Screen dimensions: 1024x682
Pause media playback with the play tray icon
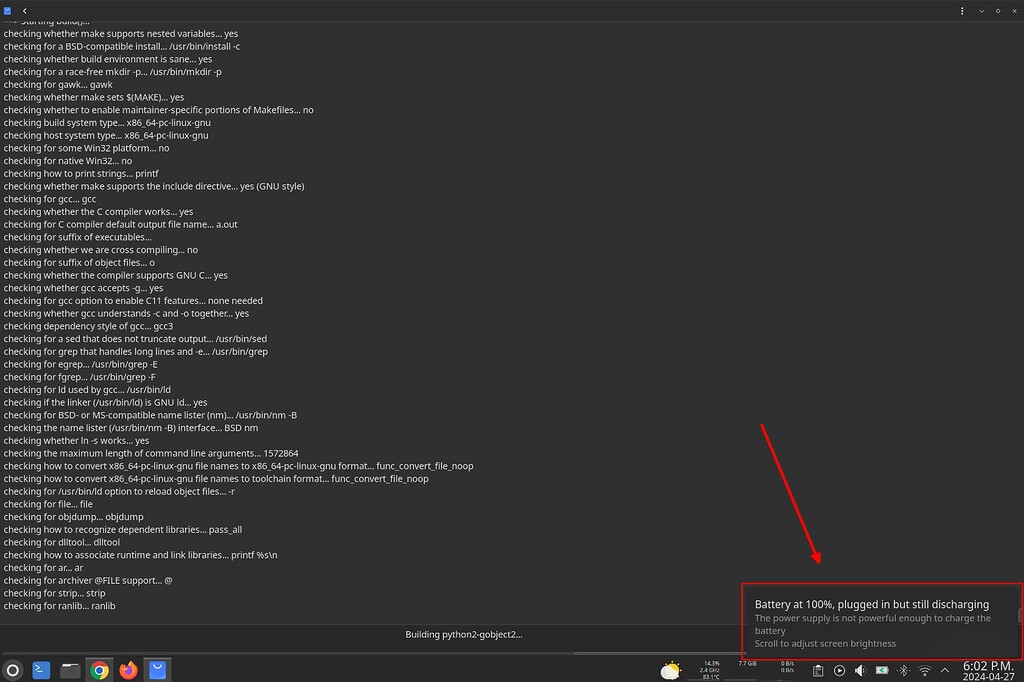click(839, 671)
